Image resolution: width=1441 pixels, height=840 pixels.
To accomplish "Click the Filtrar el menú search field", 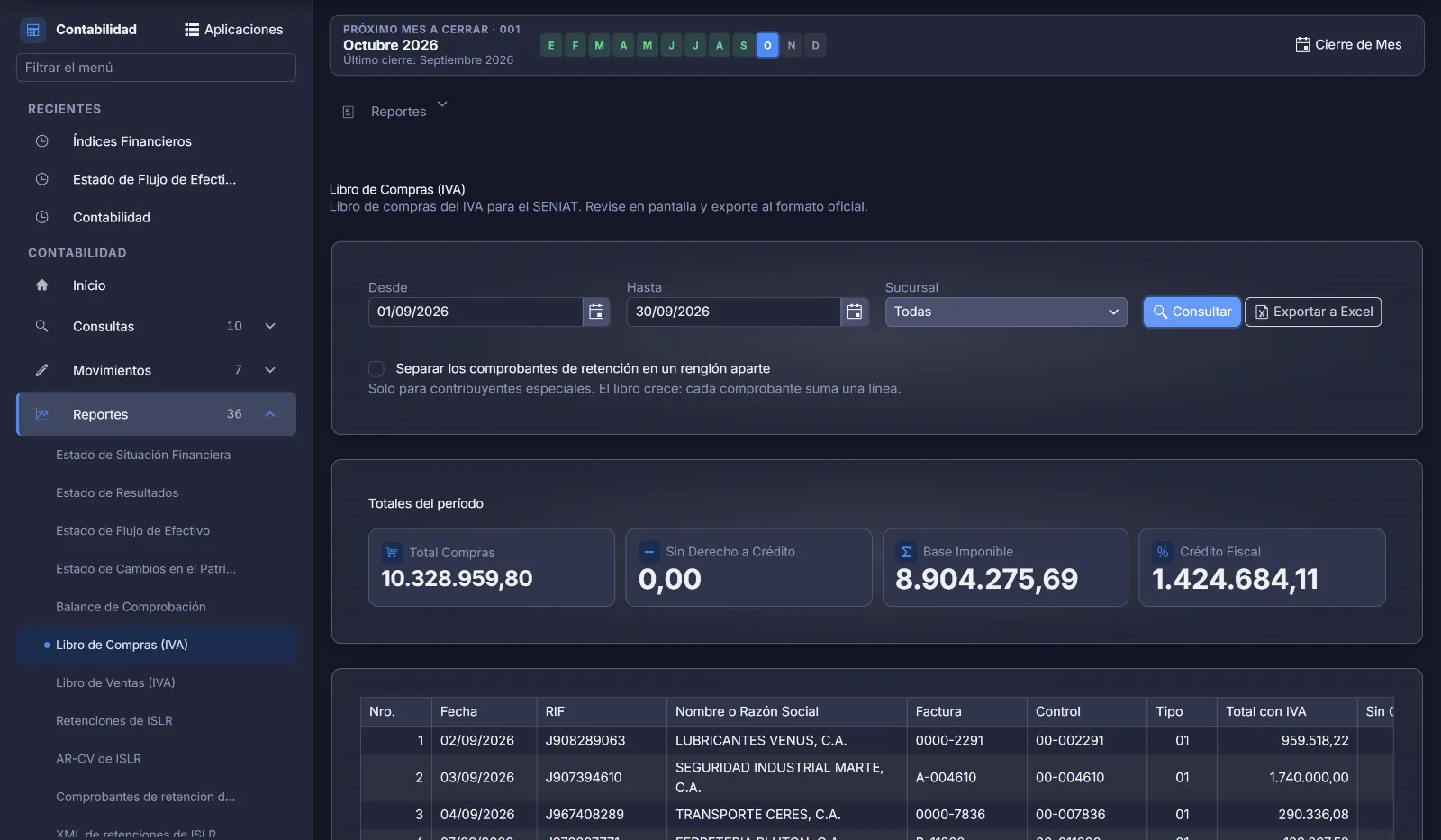I will point(156,68).
